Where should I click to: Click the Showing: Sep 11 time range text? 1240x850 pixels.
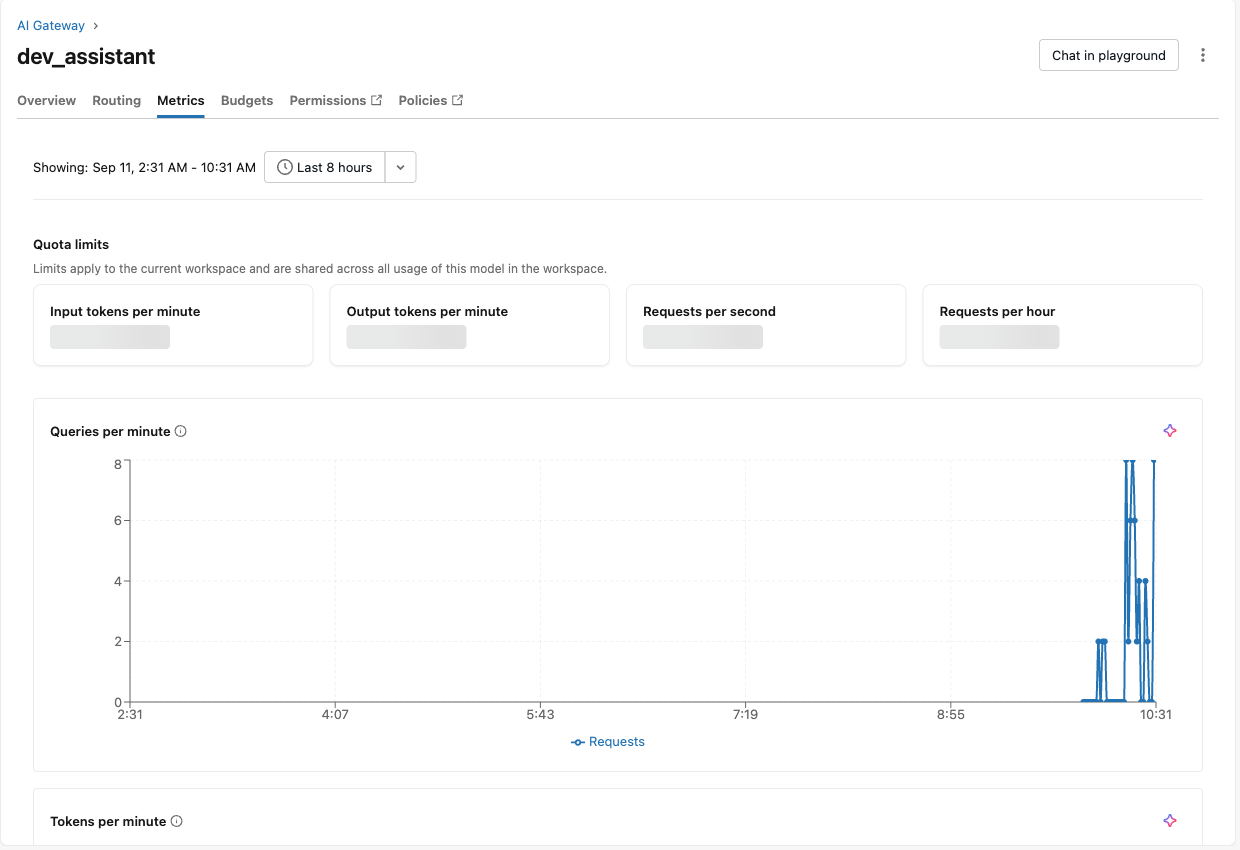tap(144, 167)
